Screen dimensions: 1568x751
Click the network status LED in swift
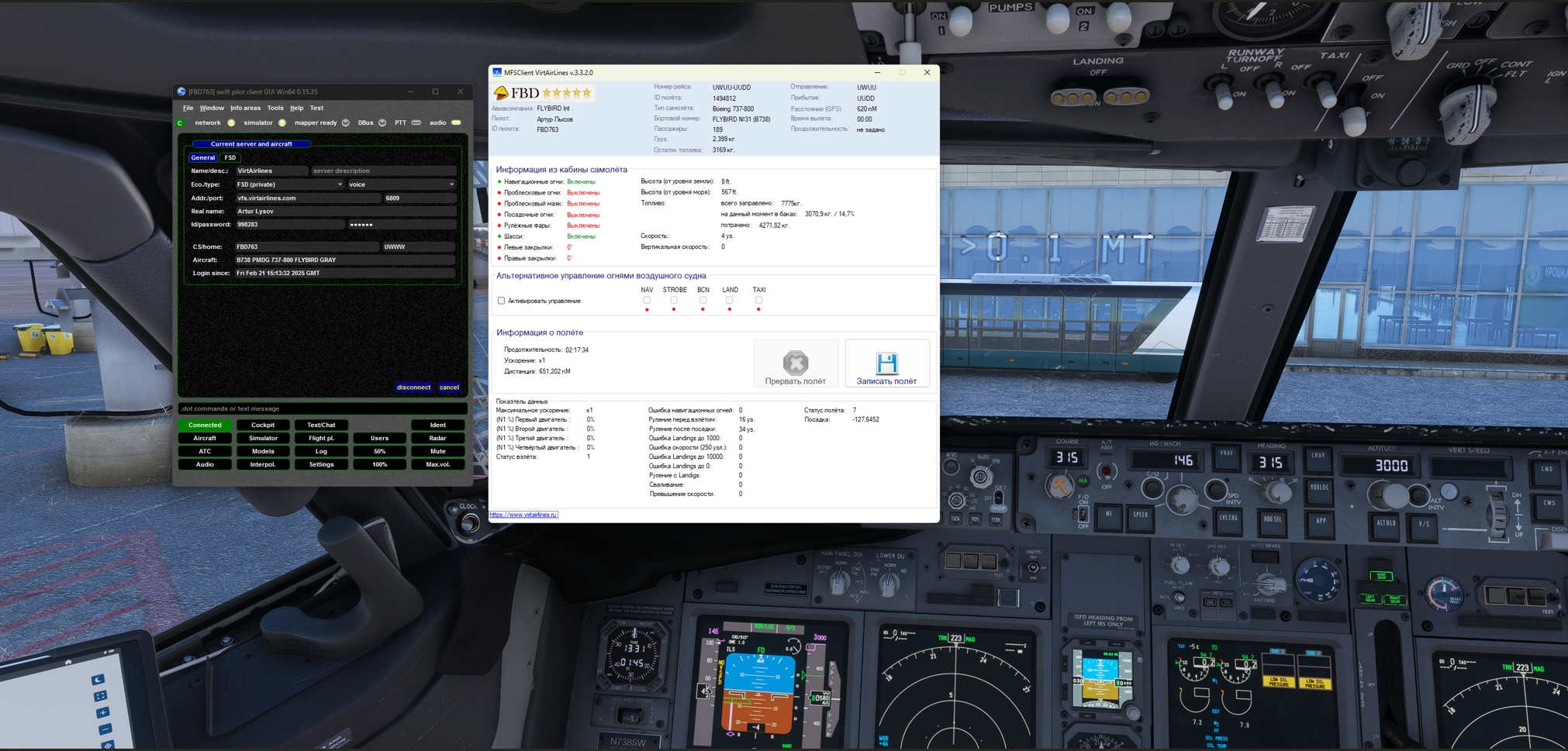231,123
